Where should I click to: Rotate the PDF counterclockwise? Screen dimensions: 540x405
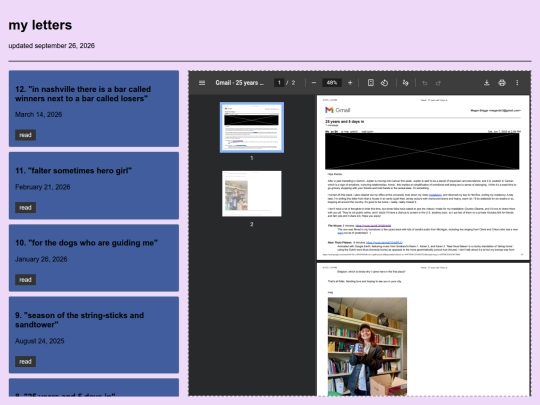point(384,83)
